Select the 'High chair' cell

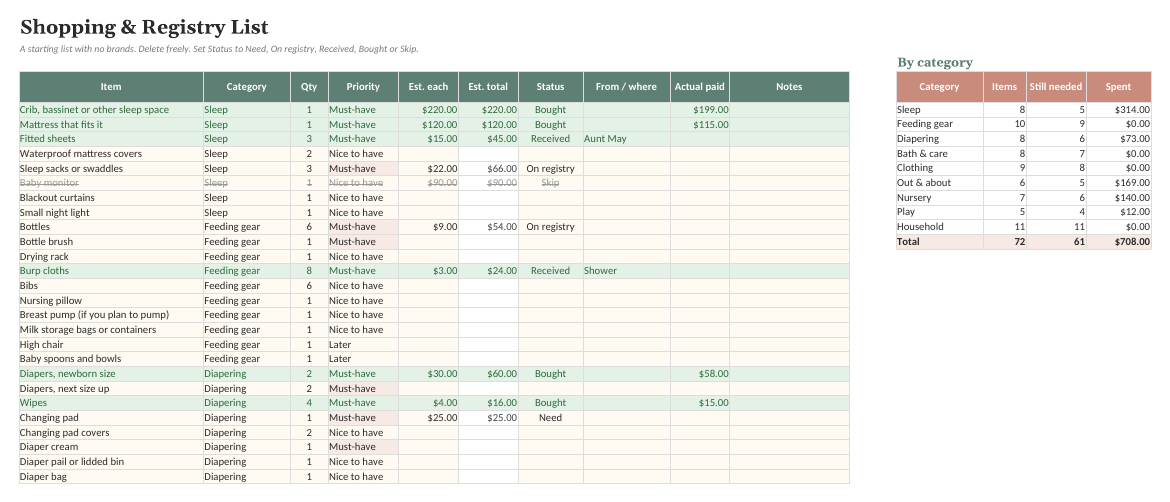coord(111,345)
